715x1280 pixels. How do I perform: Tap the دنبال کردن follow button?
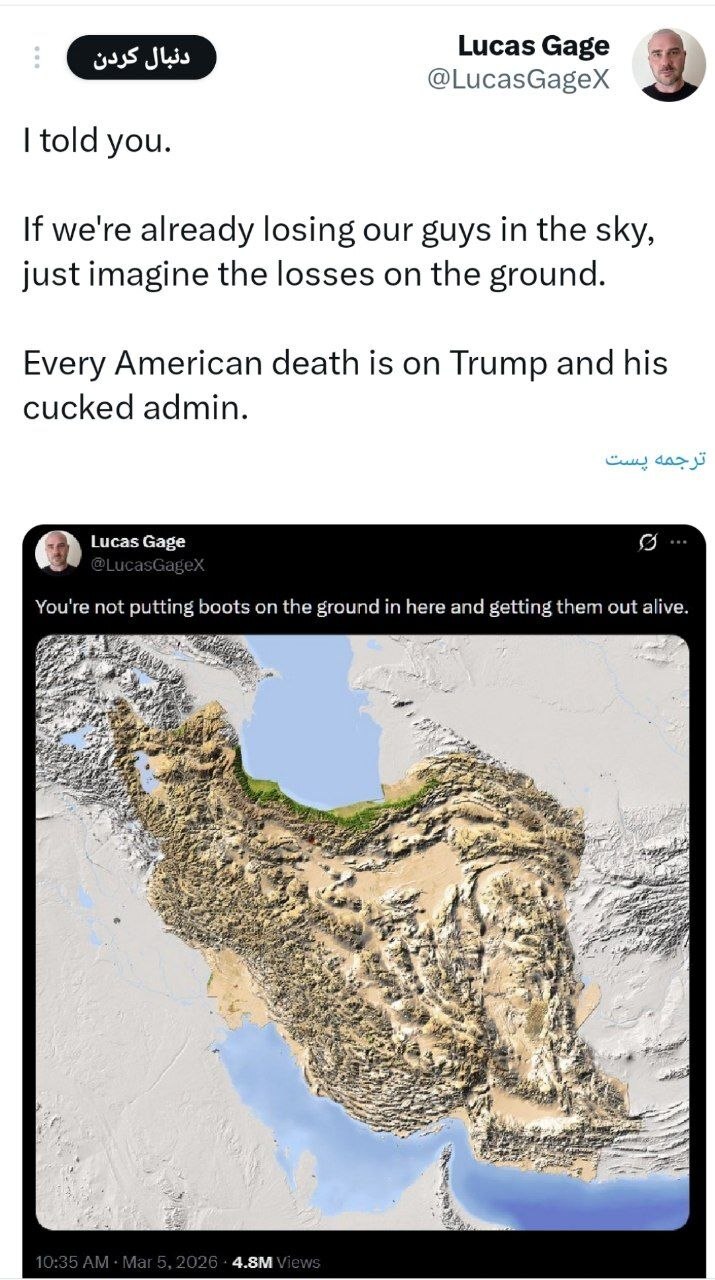pos(141,58)
